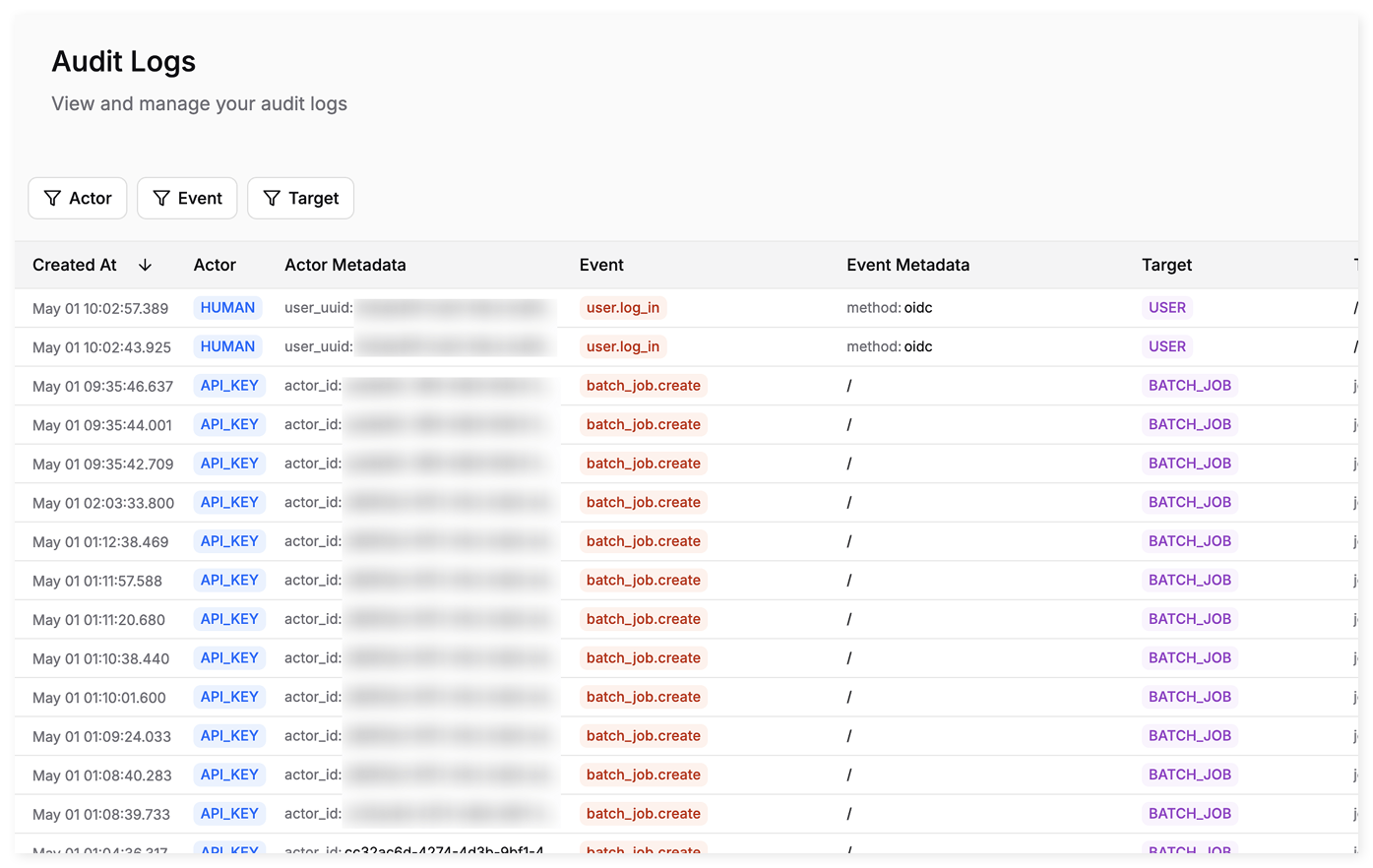Click user.log_in event in the 10:02:57.389 row
Viewport: 1373px width, 868px height.
click(x=623, y=308)
